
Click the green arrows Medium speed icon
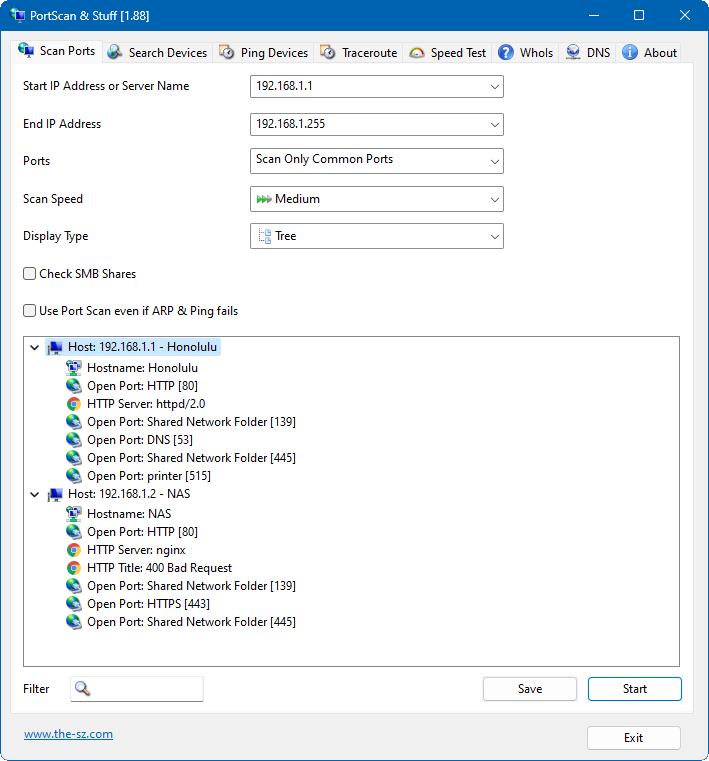tap(264, 199)
